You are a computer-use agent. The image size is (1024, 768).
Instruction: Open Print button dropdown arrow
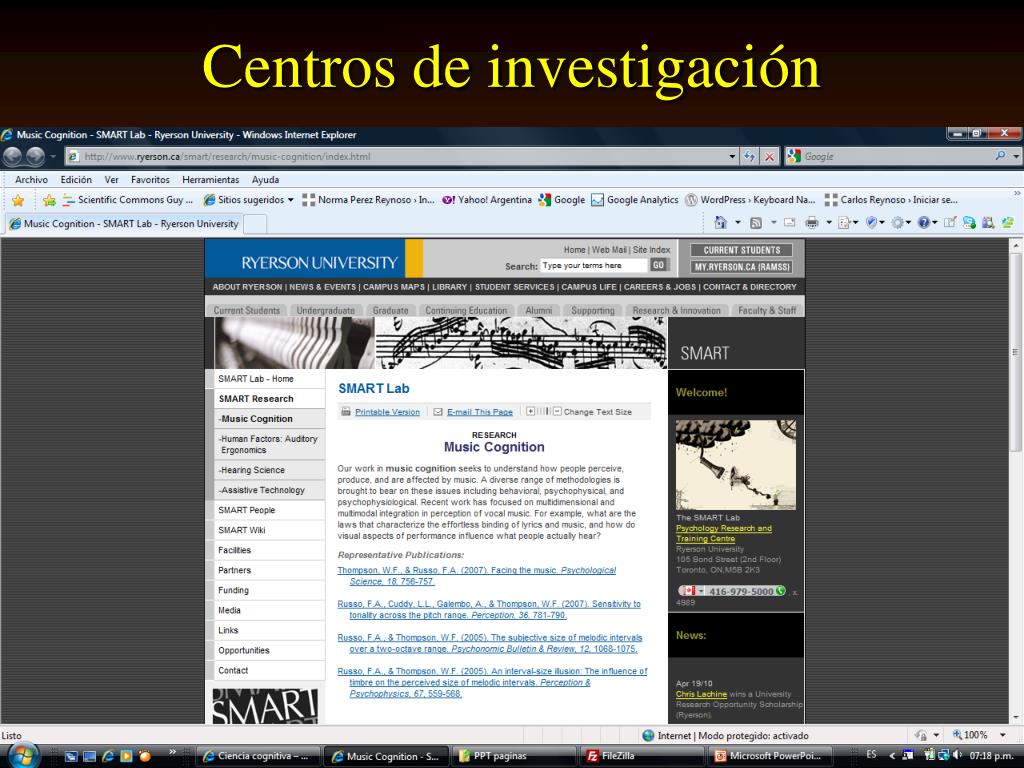click(829, 223)
